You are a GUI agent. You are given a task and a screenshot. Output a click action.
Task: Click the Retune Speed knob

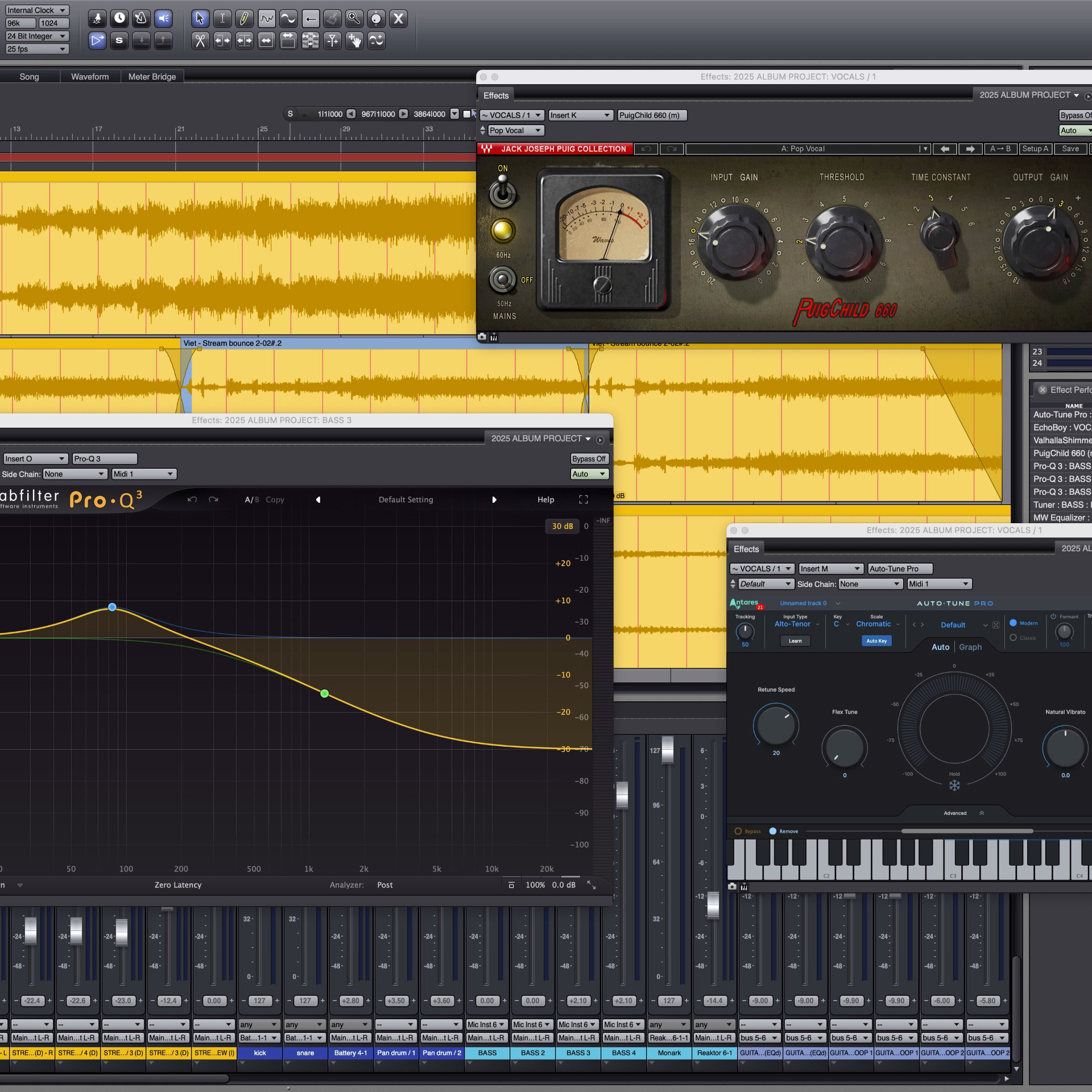tap(776, 725)
